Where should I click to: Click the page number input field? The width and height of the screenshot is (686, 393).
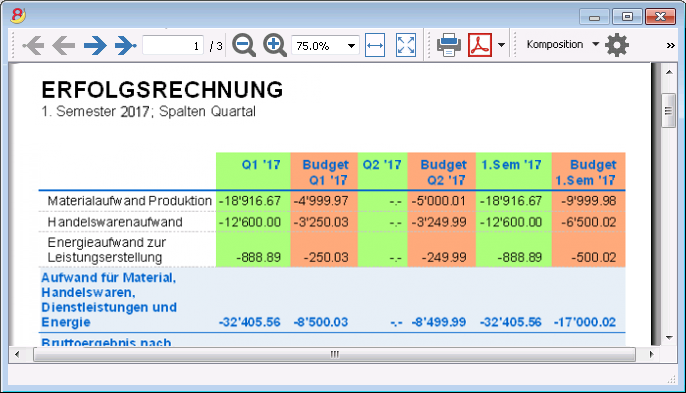point(173,46)
